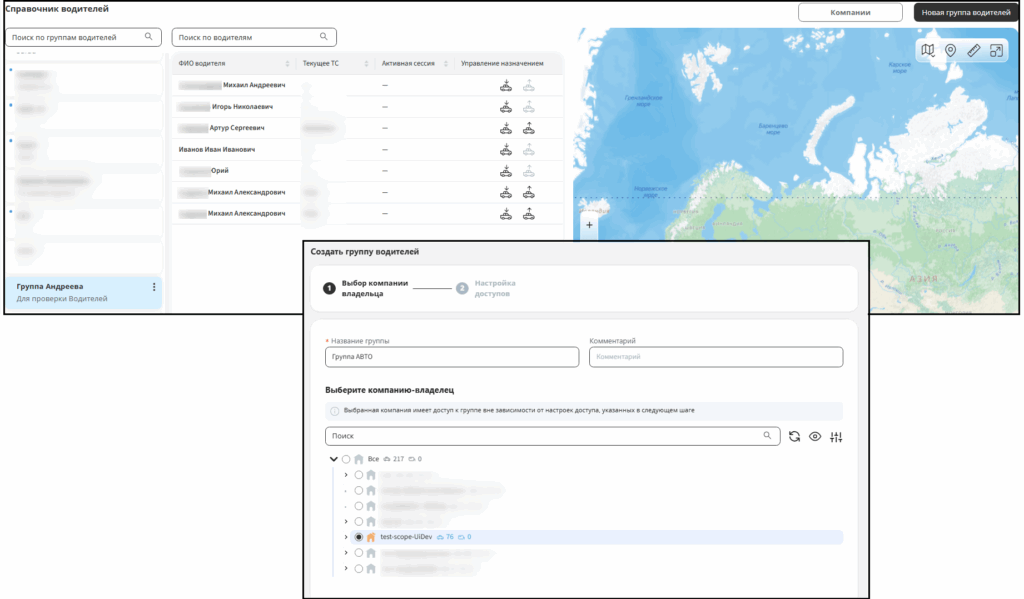The width and height of the screenshot is (1024, 599).
Task: Click unassign vehicle icon for Артур Сергеевич
Action: pyautogui.click(x=528, y=128)
